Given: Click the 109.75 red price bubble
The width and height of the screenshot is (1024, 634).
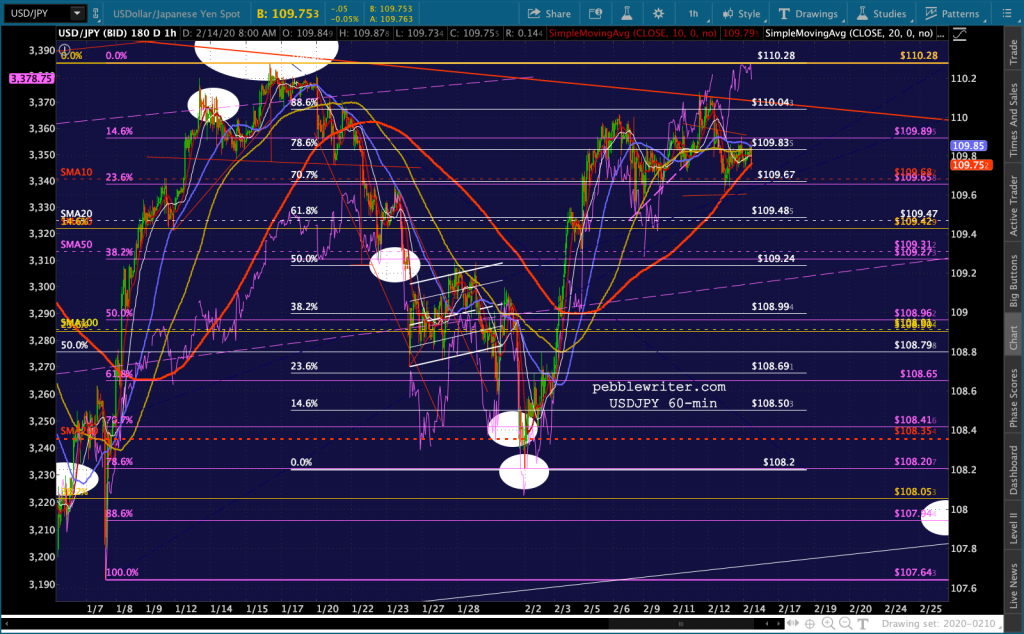Looking at the screenshot, I should (x=971, y=165).
